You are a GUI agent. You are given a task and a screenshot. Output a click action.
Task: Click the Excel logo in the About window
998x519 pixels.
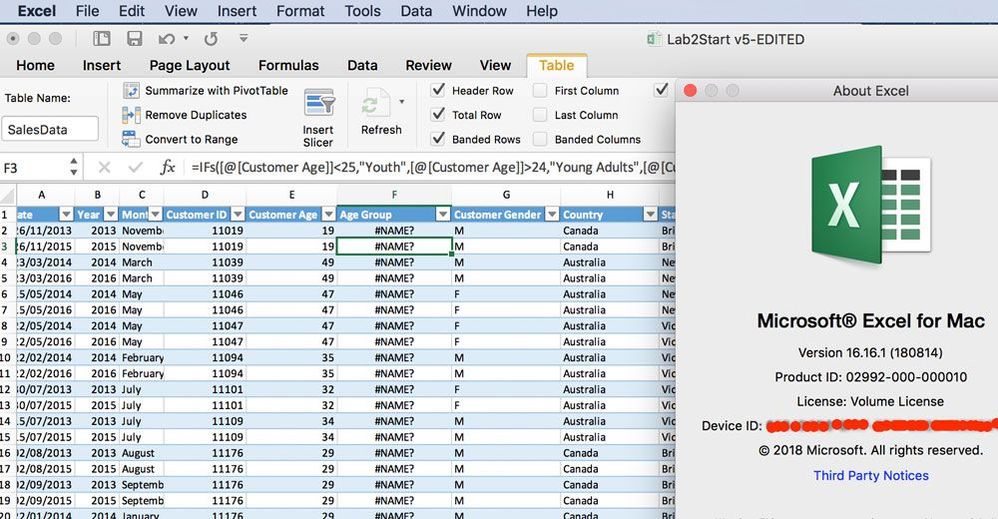[871, 205]
